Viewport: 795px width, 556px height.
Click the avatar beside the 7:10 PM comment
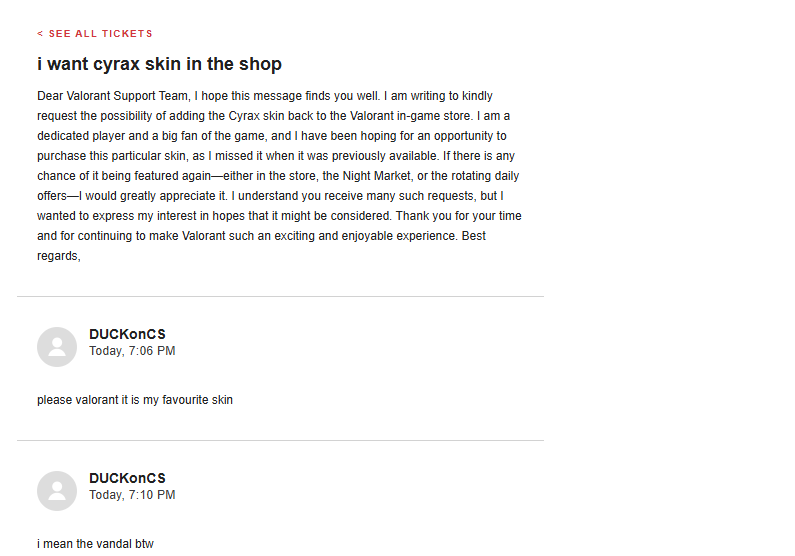point(57,491)
